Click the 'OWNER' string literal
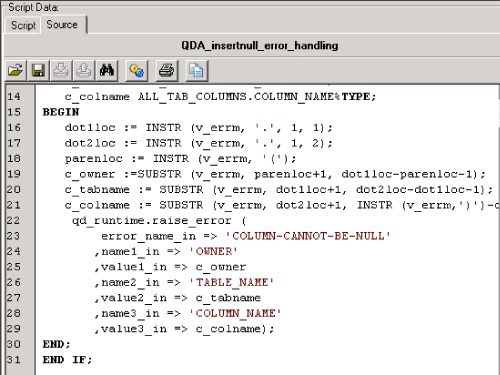500x375 pixels. click(213, 251)
